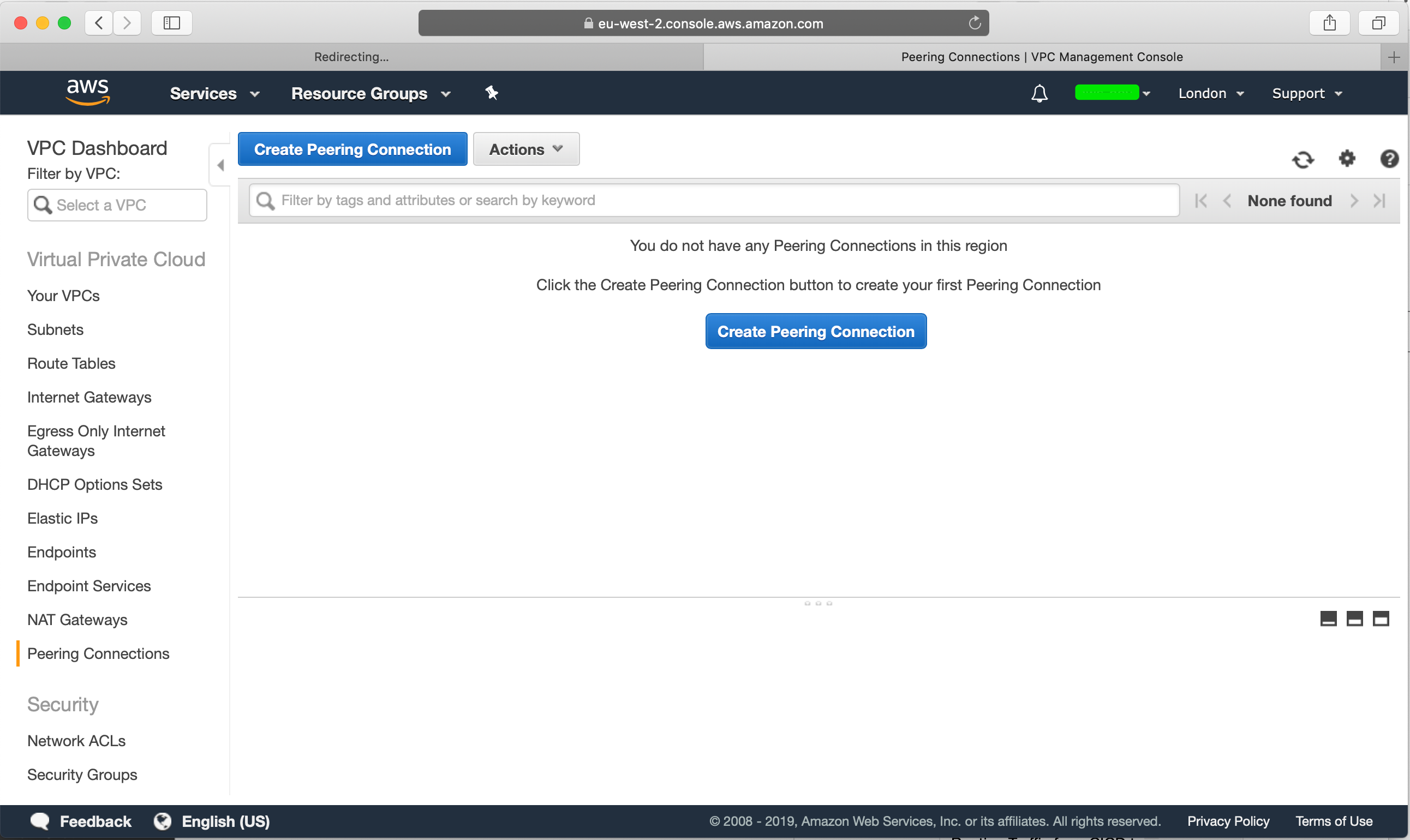The image size is (1410, 840).
Task: Open DHCP Options Sets in sidebar
Action: click(x=95, y=485)
